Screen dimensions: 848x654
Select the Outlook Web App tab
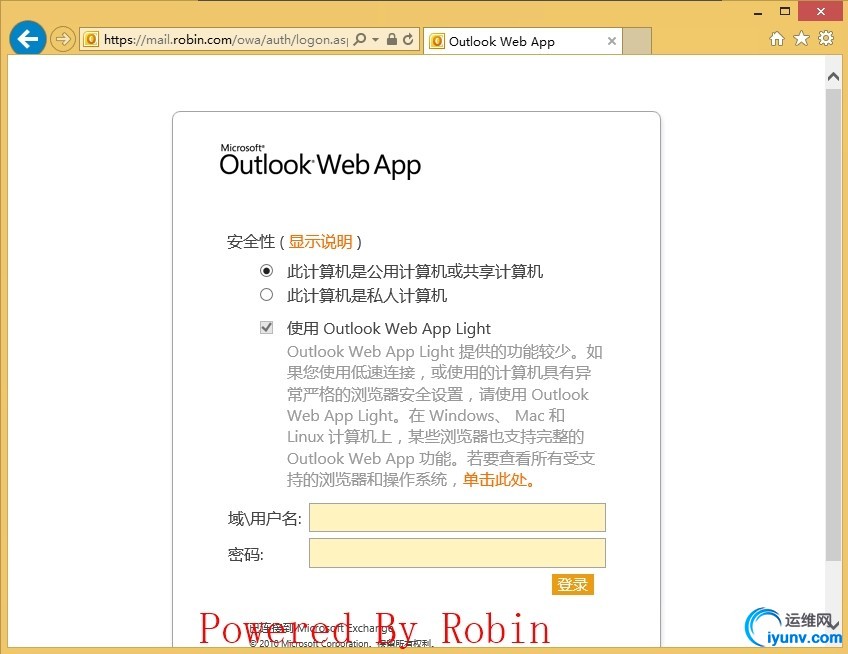522,41
